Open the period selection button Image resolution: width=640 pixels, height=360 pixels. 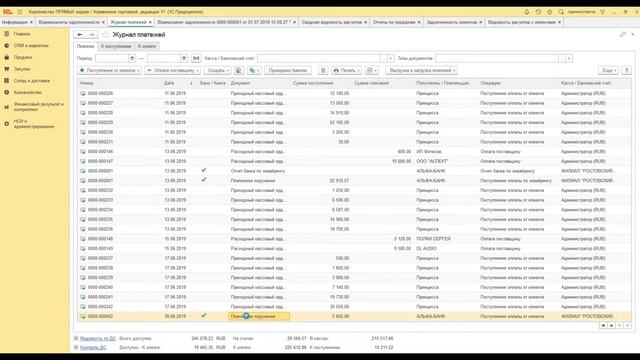tap(196, 58)
